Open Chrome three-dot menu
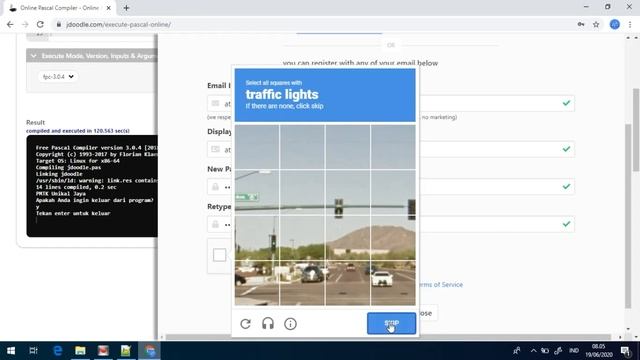 pyautogui.click(x=630, y=24)
